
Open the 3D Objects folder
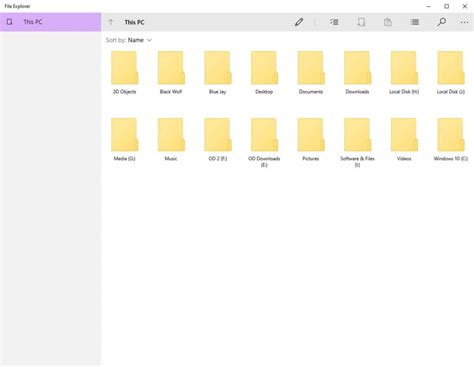click(x=124, y=73)
